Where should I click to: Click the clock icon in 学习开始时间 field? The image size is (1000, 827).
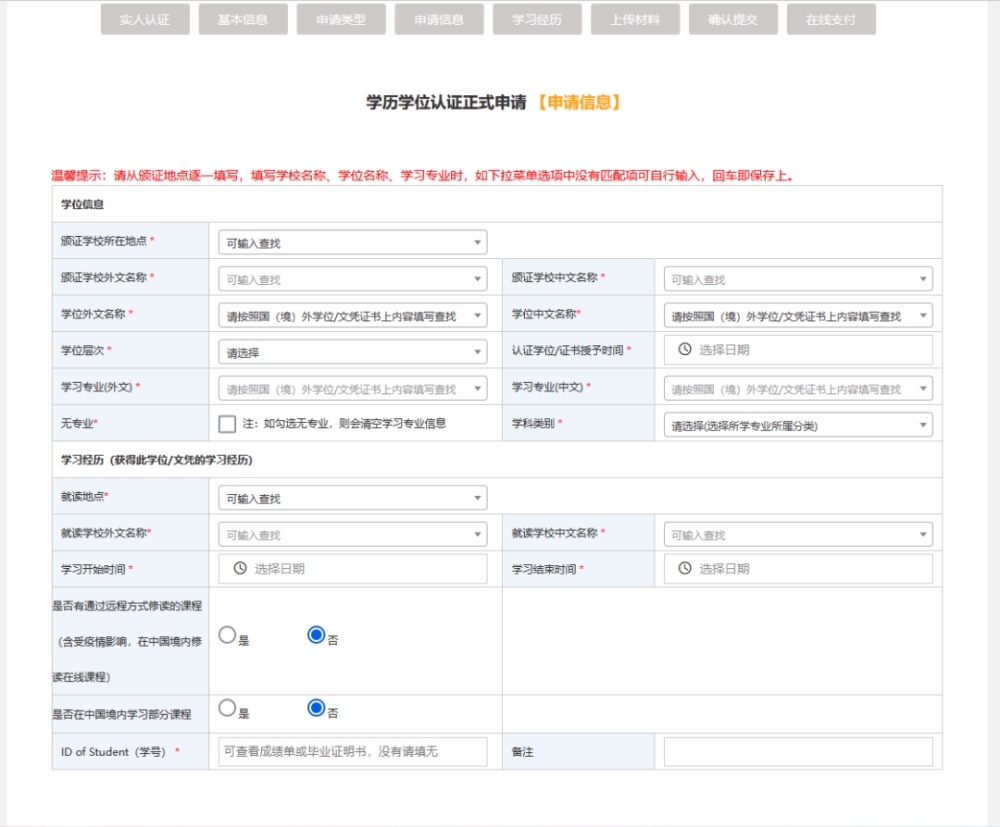point(240,568)
